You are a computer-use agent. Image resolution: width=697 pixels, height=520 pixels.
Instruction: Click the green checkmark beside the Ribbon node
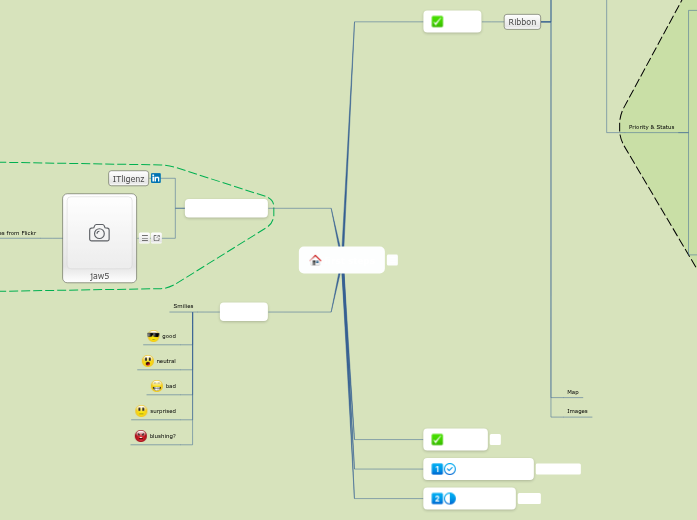[437, 22]
